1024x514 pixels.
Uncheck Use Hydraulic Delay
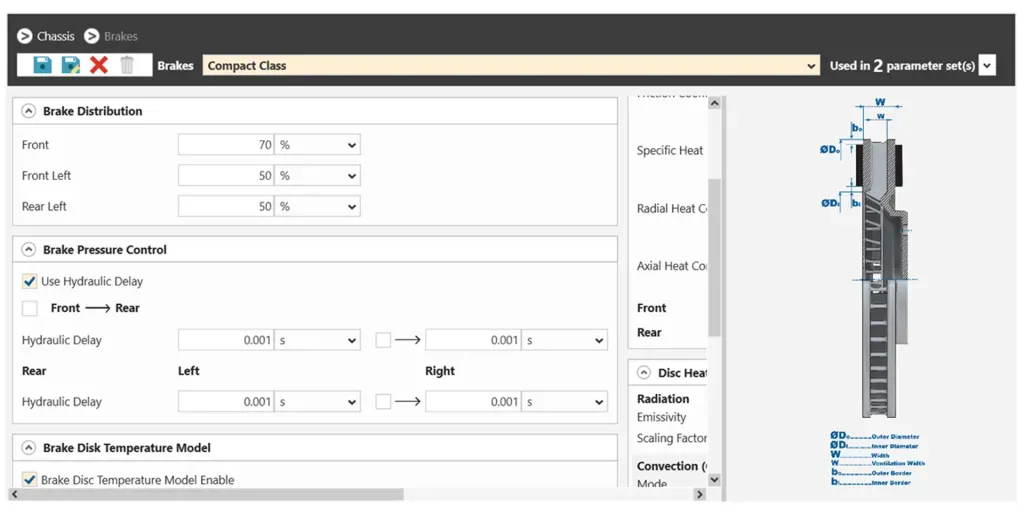(29, 281)
